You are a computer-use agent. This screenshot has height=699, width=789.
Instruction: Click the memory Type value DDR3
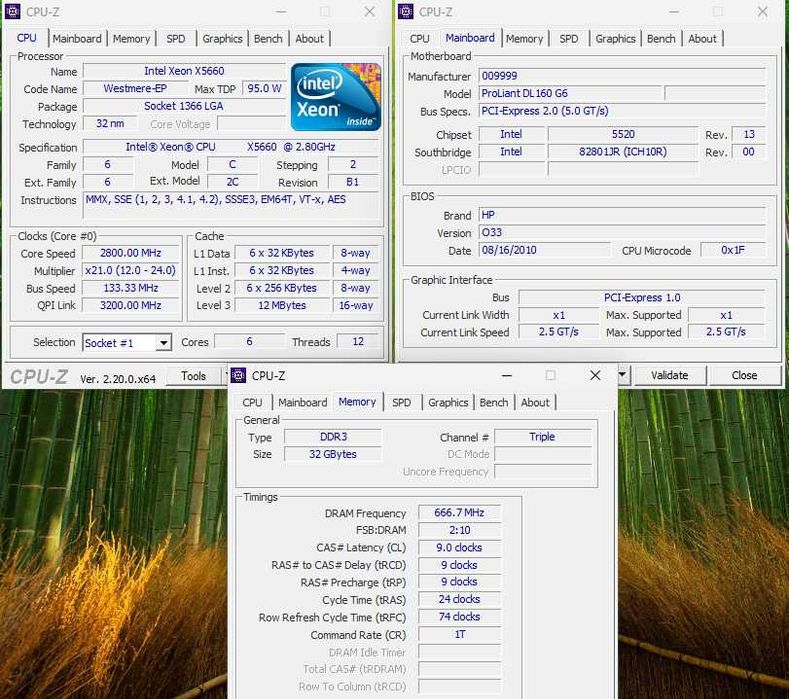[x=333, y=437]
